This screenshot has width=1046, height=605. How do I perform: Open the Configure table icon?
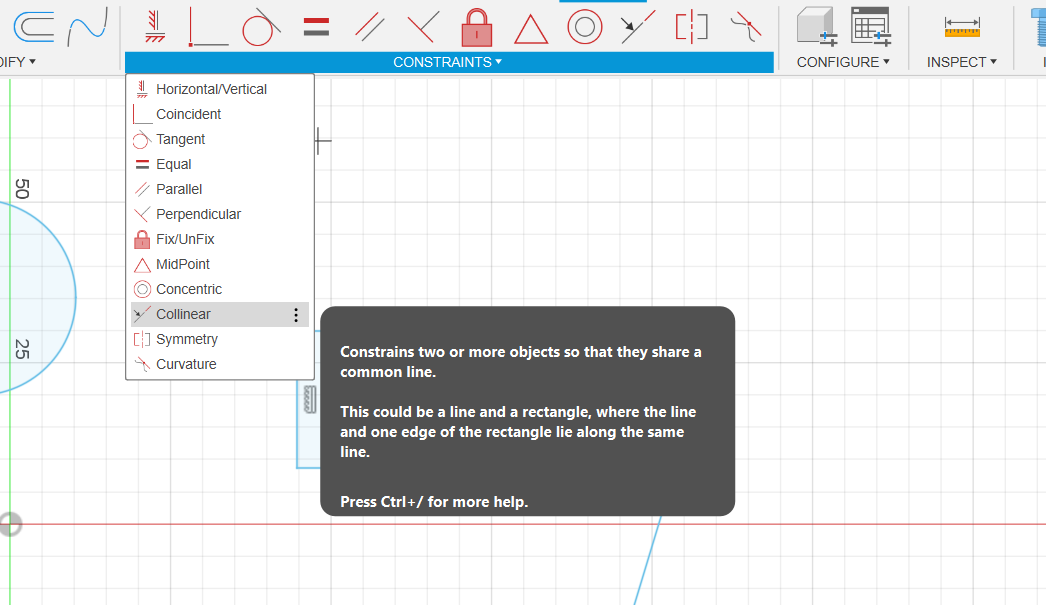point(871,27)
